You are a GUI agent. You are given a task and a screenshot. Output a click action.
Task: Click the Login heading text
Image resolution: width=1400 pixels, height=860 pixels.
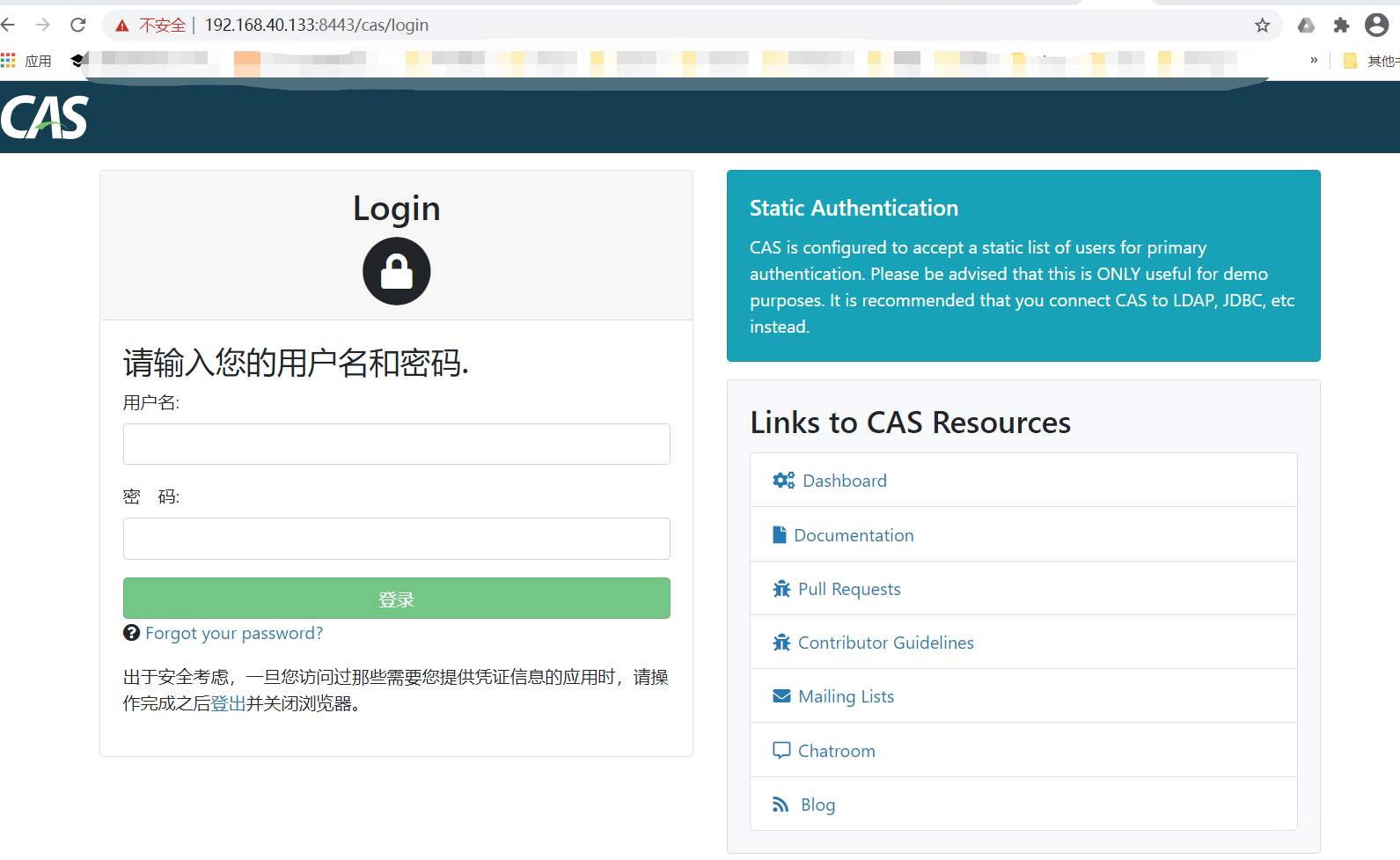click(x=397, y=209)
